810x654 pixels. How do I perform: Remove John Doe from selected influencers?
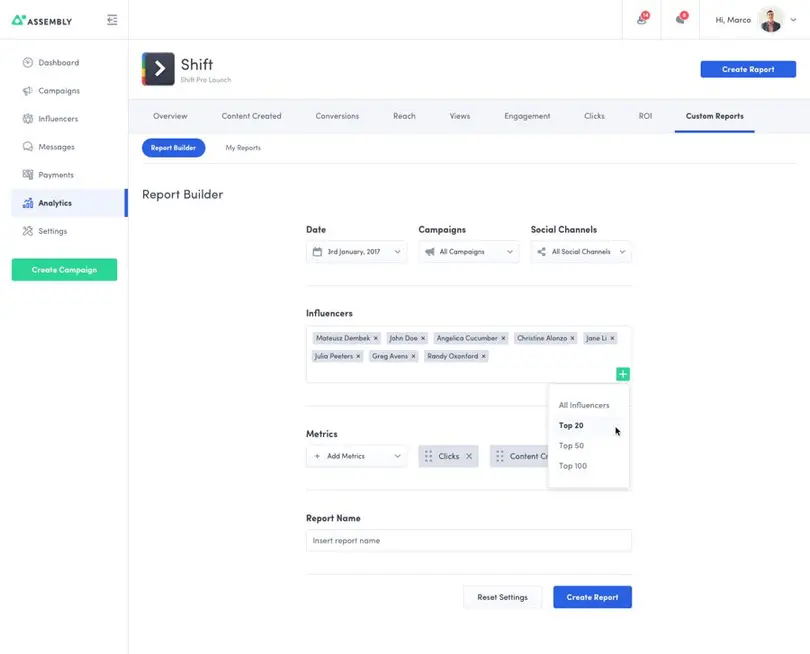[x=421, y=338]
